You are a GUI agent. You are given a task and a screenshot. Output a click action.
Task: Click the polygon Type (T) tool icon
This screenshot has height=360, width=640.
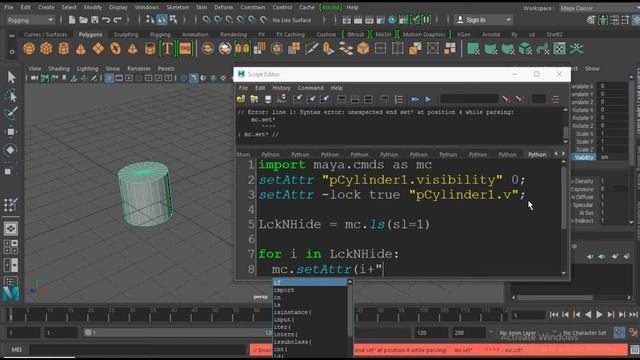[167, 49]
